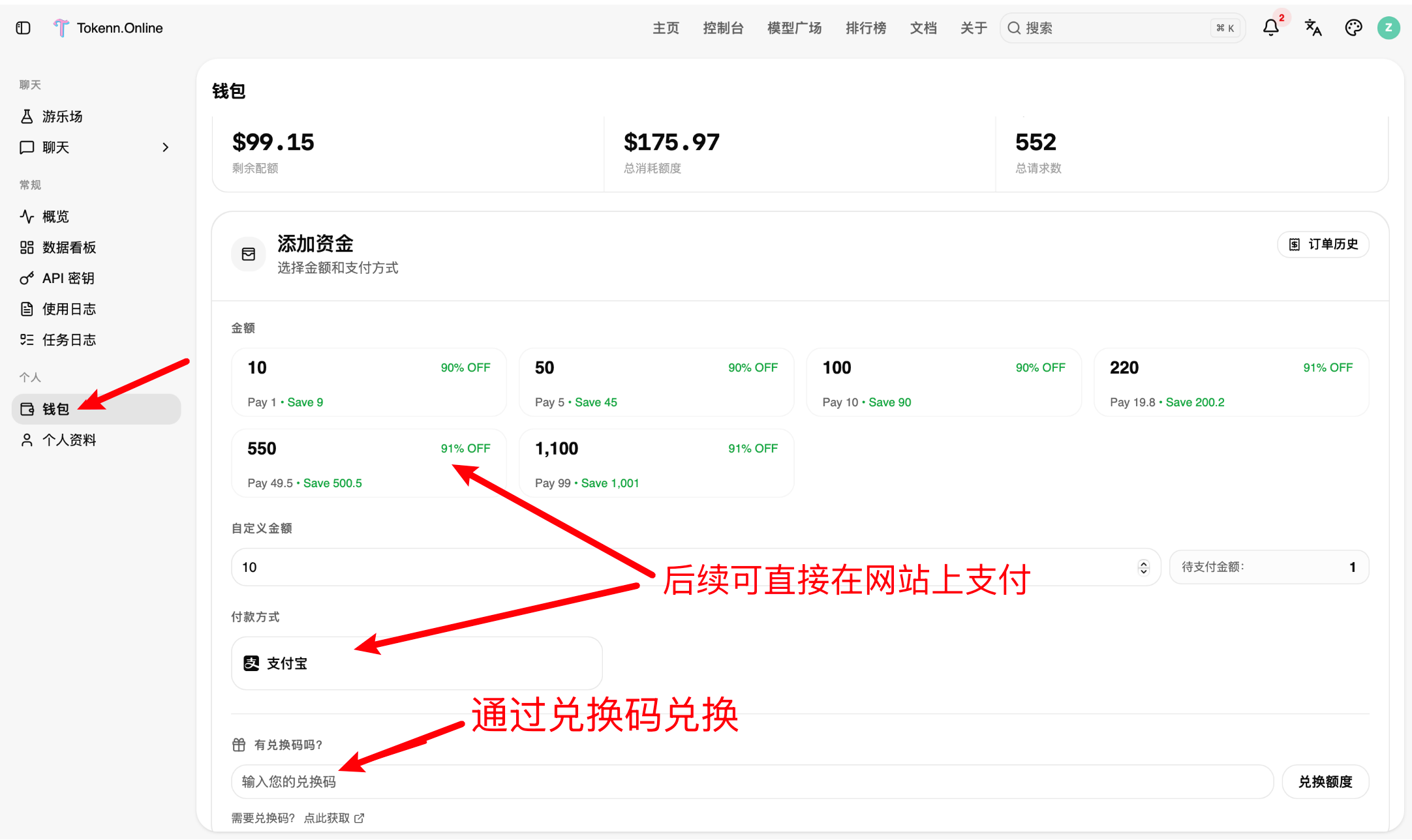Open 关于 in top navigation
The image size is (1412, 840).
[974, 28]
